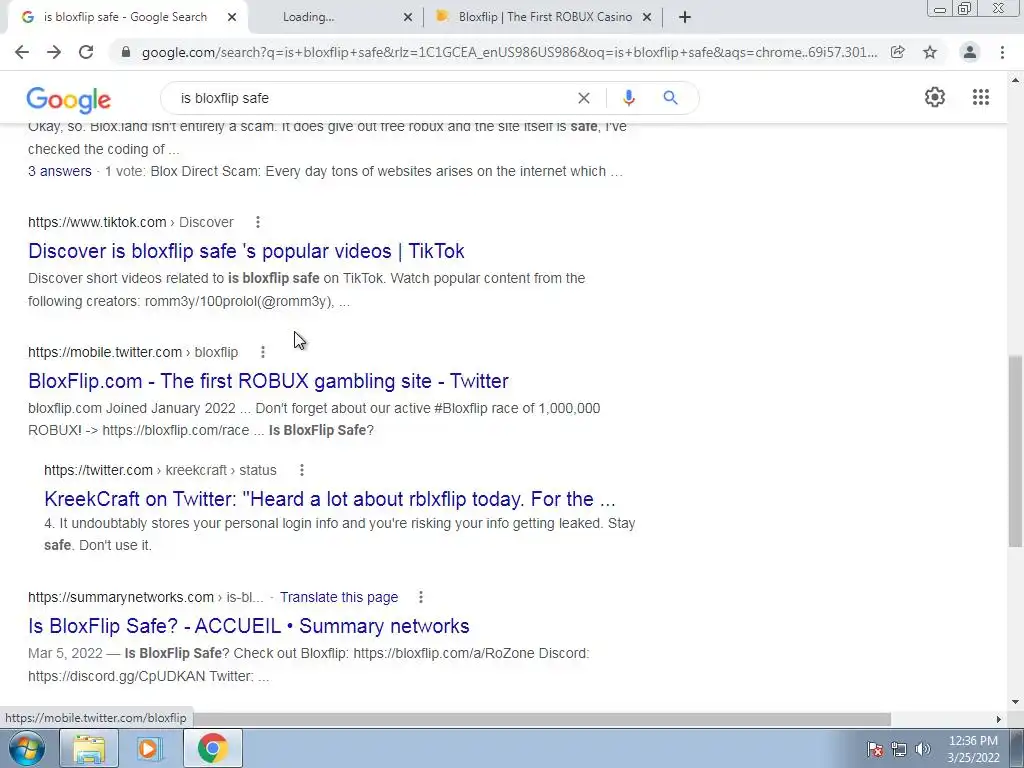Click the vertical scrollbar thumb
Image resolution: width=1024 pixels, height=768 pixels.
click(1015, 451)
